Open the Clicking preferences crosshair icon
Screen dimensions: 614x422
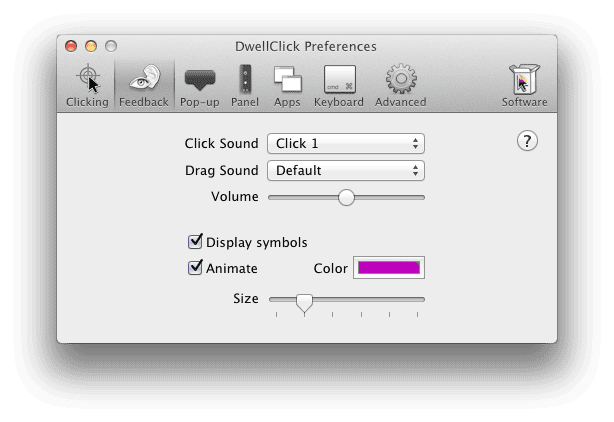pyautogui.click(x=88, y=79)
